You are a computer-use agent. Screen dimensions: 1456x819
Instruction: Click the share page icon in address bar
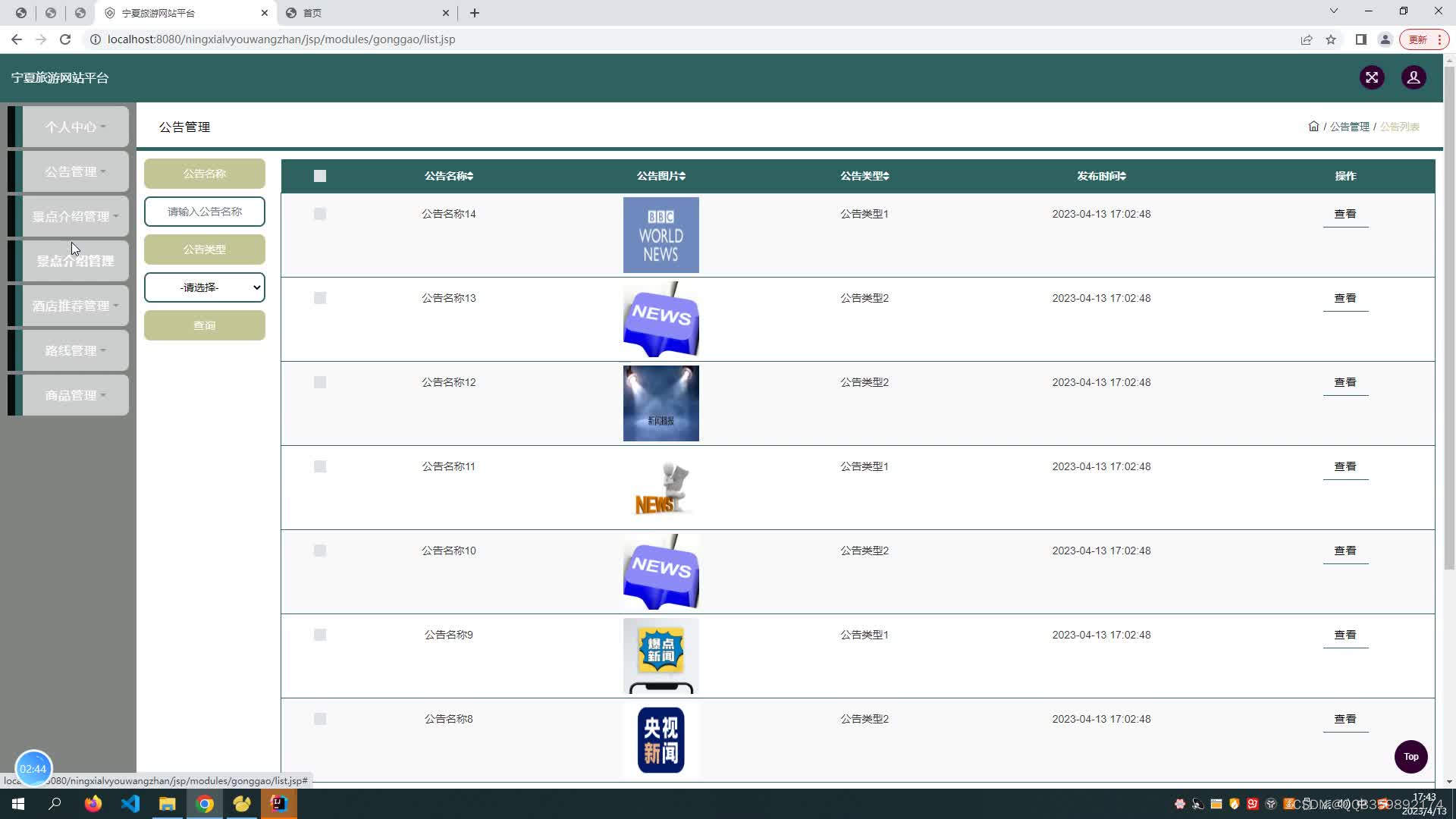click(x=1307, y=39)
